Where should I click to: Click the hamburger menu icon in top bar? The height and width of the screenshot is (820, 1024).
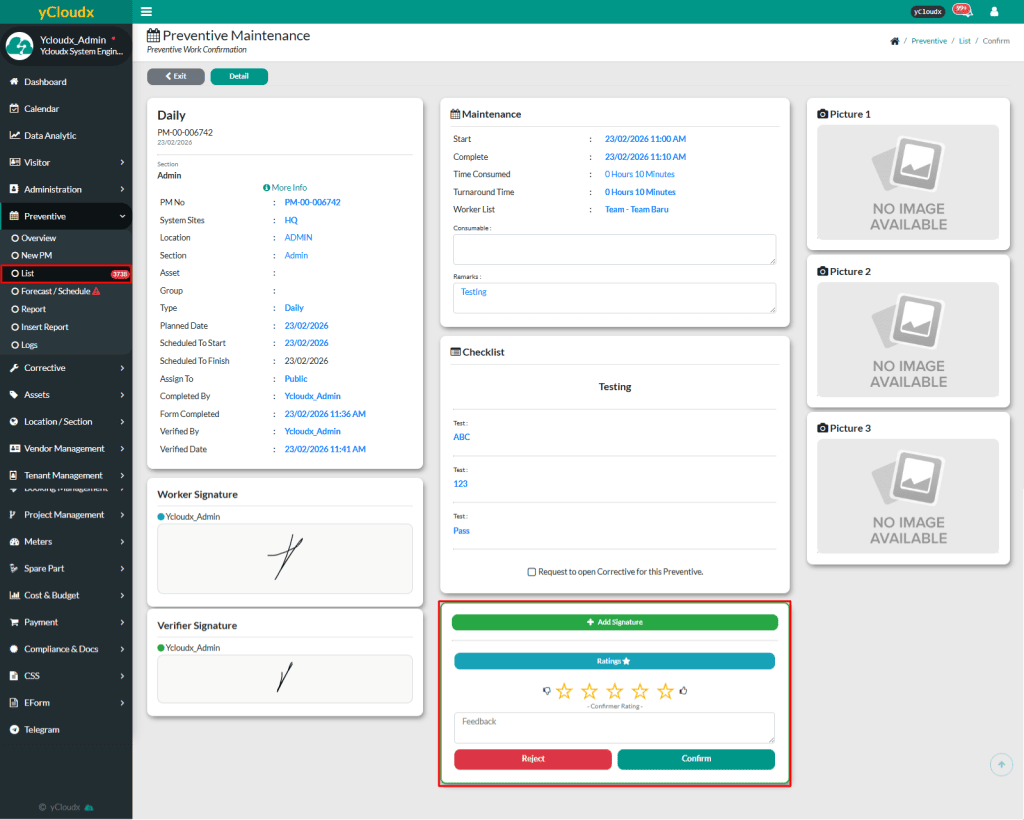[x=147, y=12]
